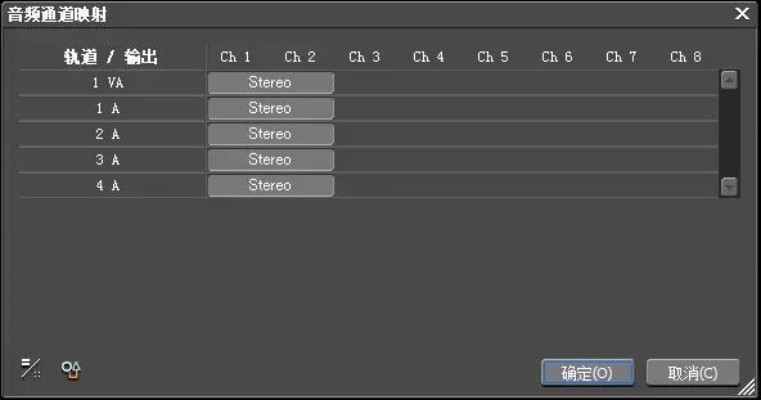This screenshot has height=400, width=761.
Task: Select the Ch 5 column header
Action: coord(492,57)
